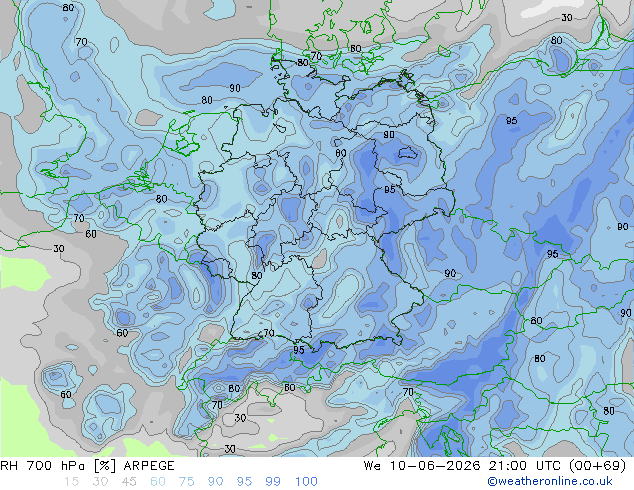Click the legend value 30 in the color scale
This screenshot has width=634, height=490.
click(100, 482)
